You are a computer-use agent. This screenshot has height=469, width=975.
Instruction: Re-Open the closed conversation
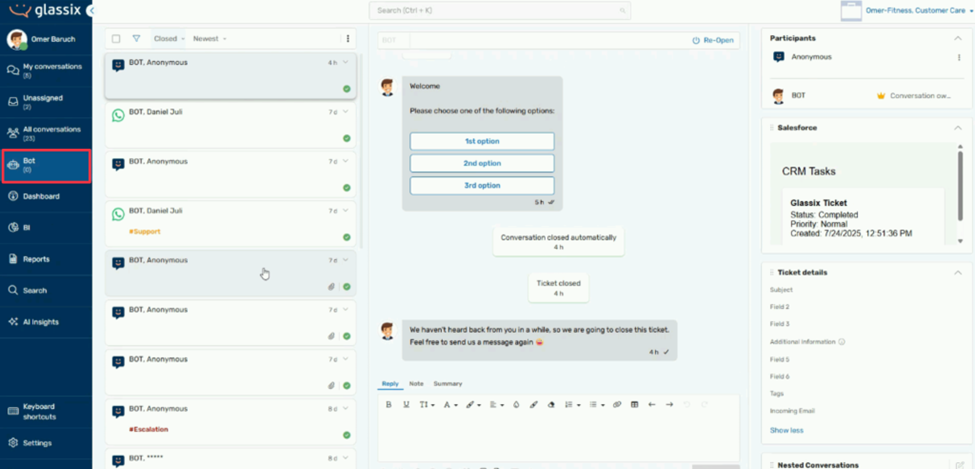(x=713, y=40)
